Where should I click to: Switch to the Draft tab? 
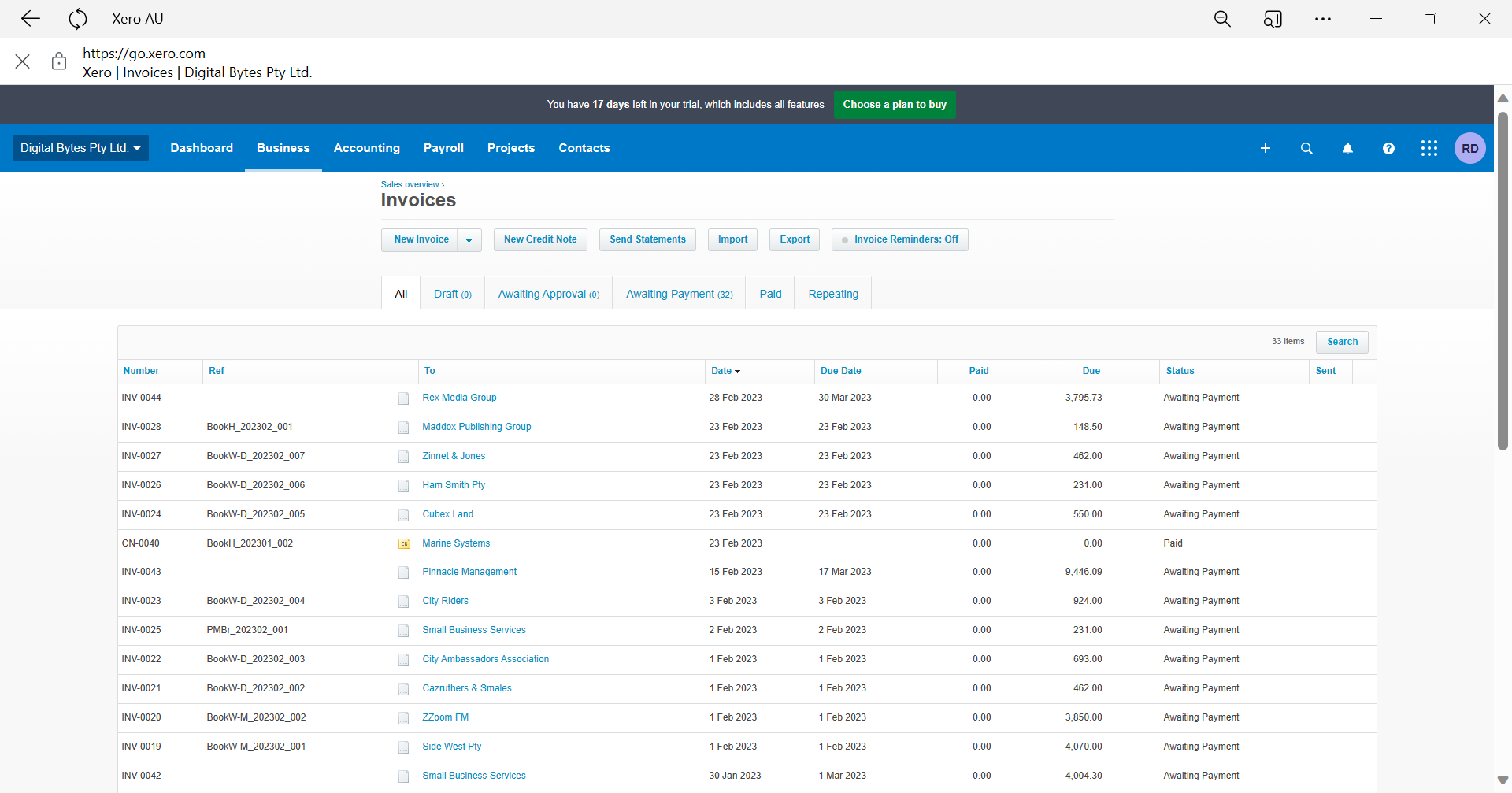(x=453, y=294)
